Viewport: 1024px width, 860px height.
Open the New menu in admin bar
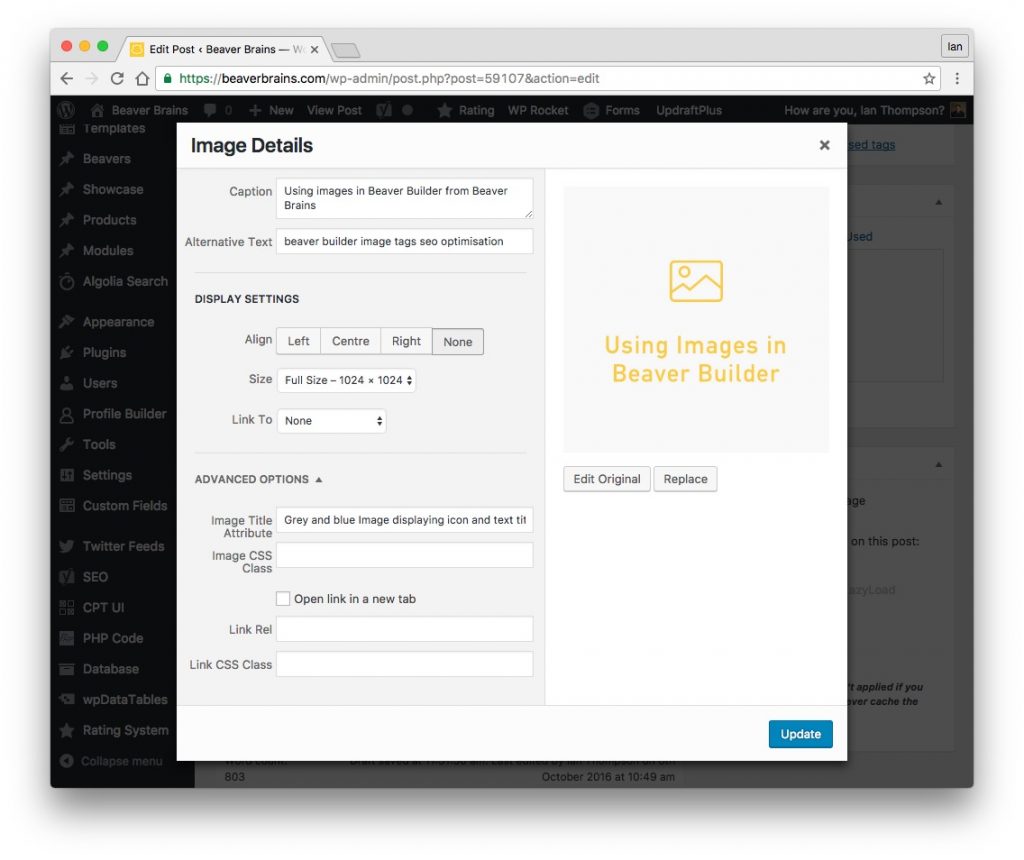point(271,110)
